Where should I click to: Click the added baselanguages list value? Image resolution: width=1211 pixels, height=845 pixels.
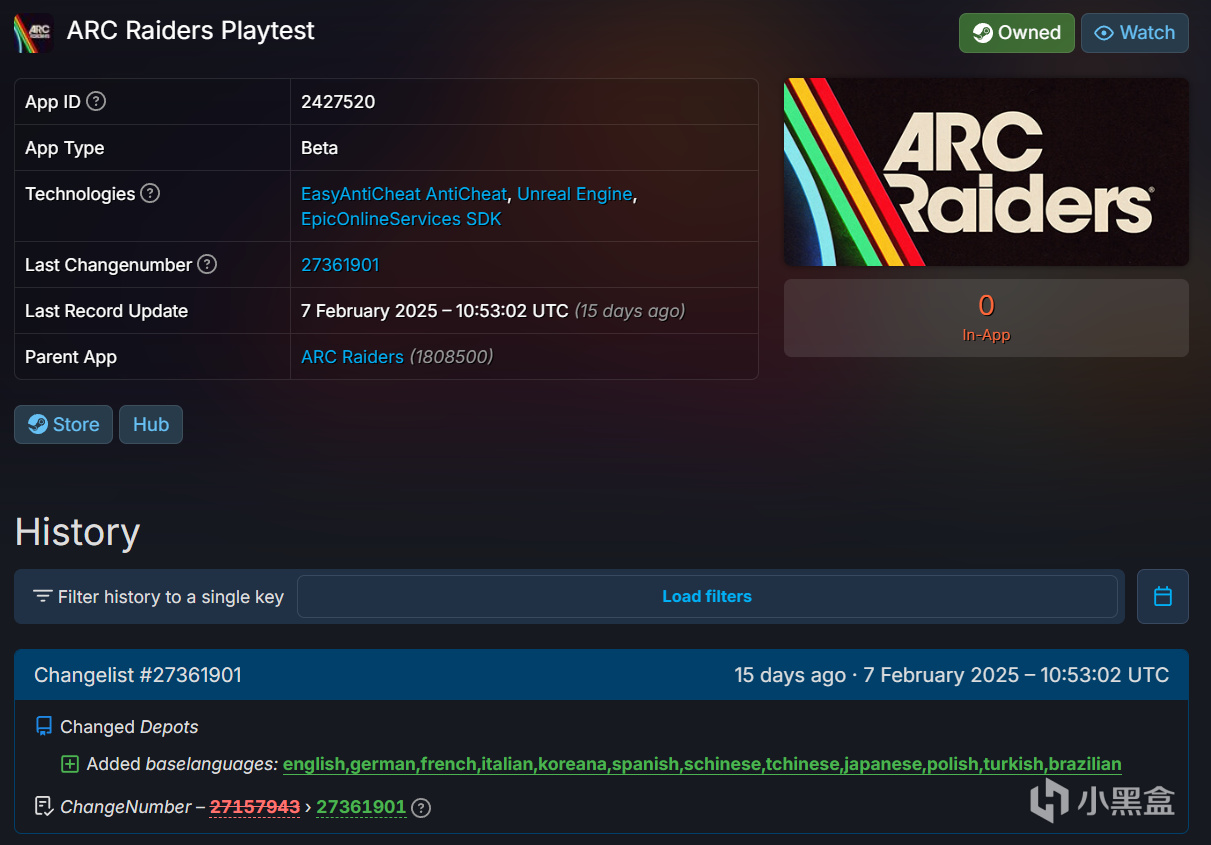702,764
